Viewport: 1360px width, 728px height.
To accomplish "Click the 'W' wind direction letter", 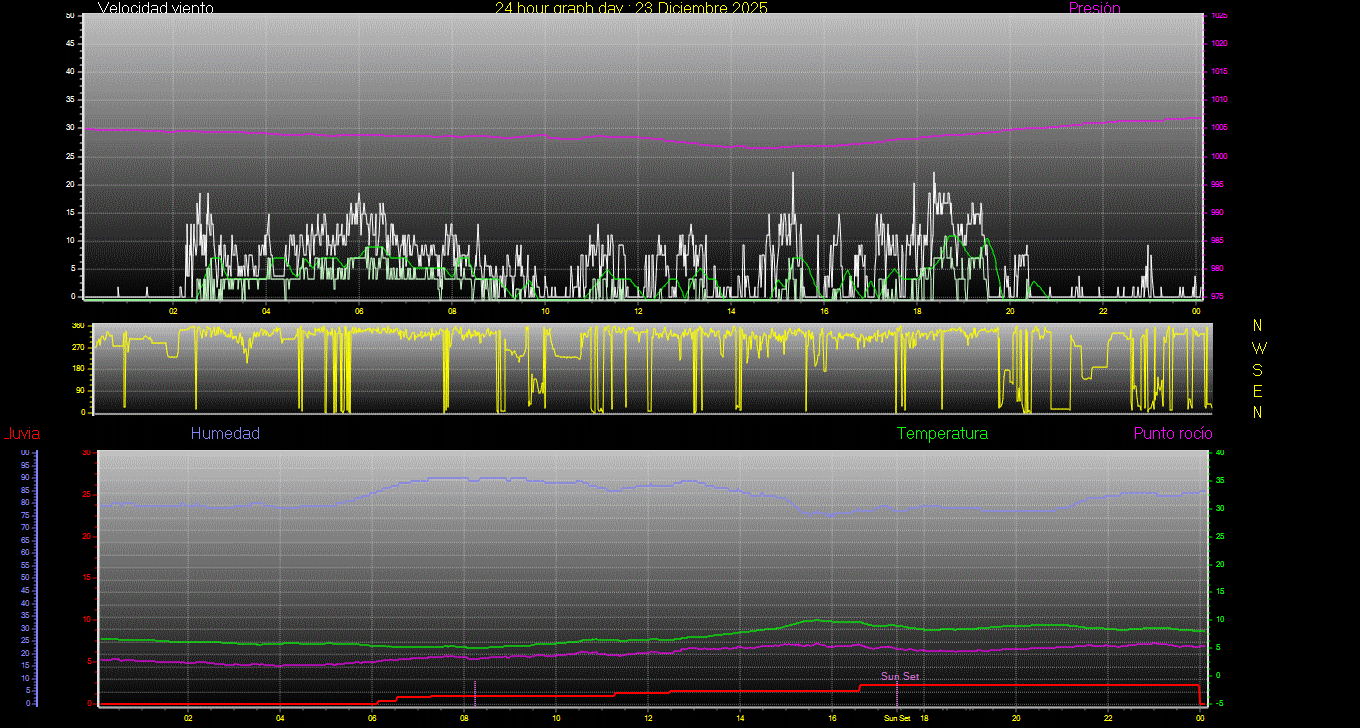I will click(1258, 348).
